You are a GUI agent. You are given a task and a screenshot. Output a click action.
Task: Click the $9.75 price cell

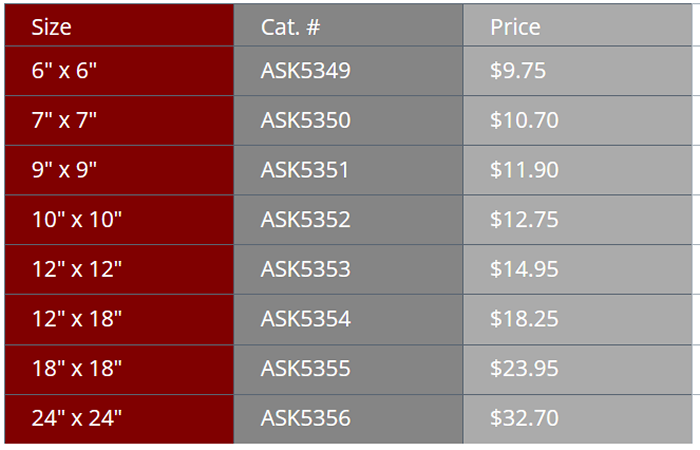(x=518, y=72)
